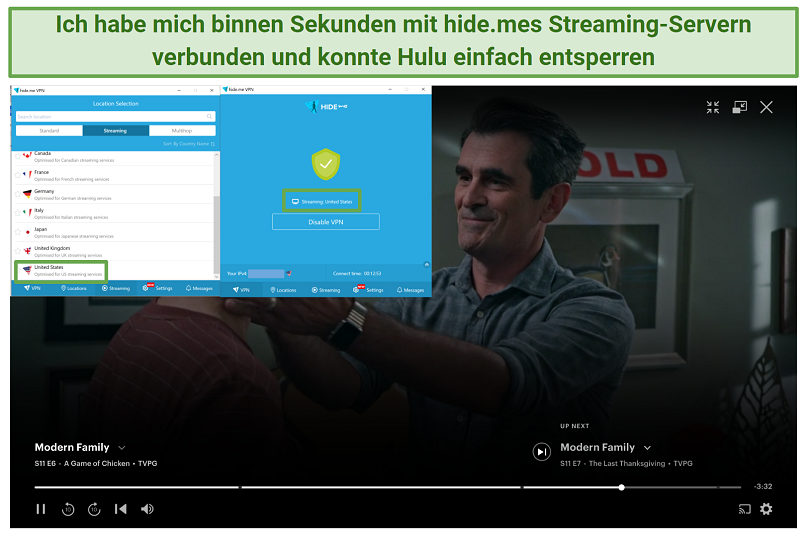Switch to Standard server list

49,131
